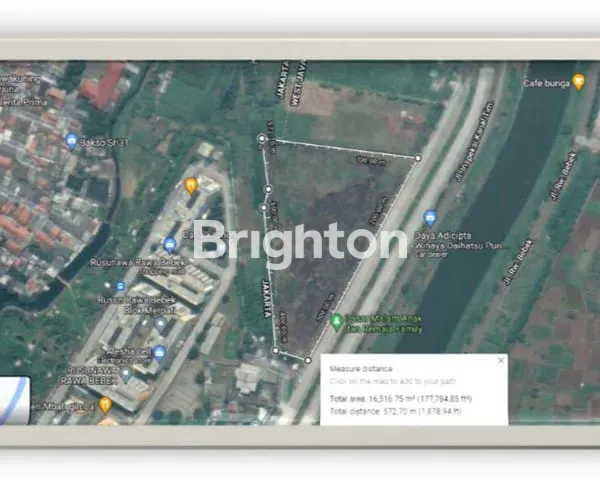Select the bottom-right measurement path point
The width and height of the screenshot is (600, 490).
308,359
